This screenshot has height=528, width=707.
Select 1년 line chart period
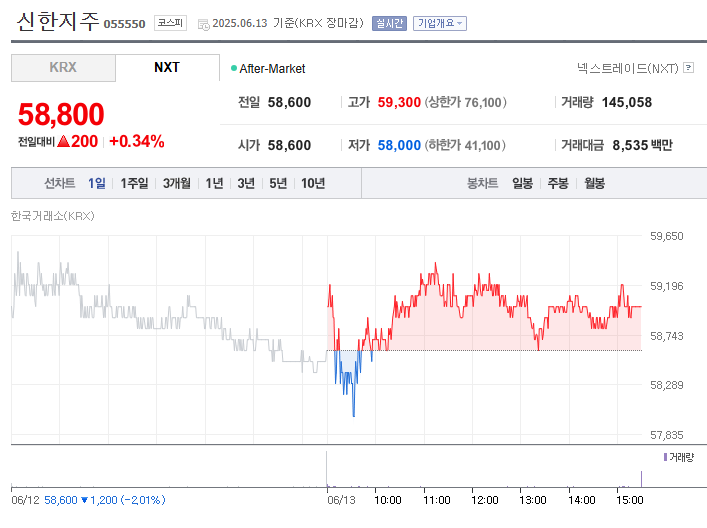tap(214, 183)
